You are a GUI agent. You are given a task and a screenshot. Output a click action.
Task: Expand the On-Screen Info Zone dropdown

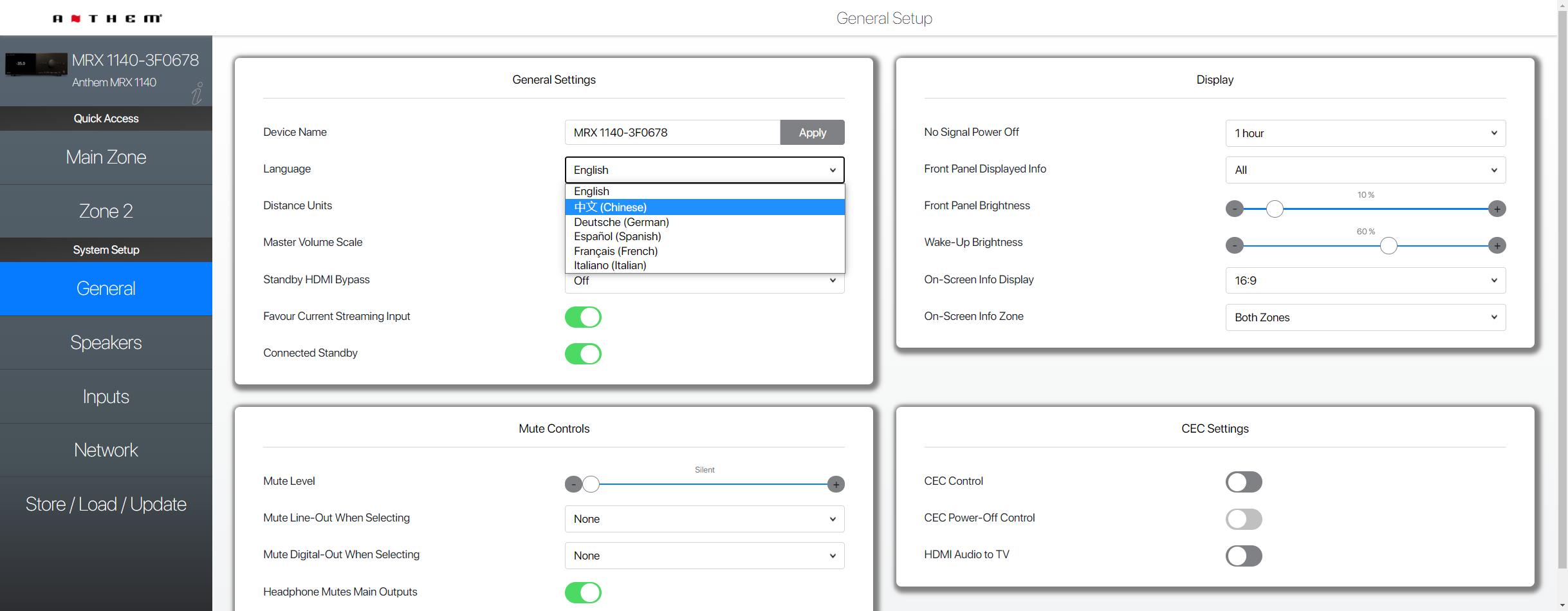(1365, 317)
